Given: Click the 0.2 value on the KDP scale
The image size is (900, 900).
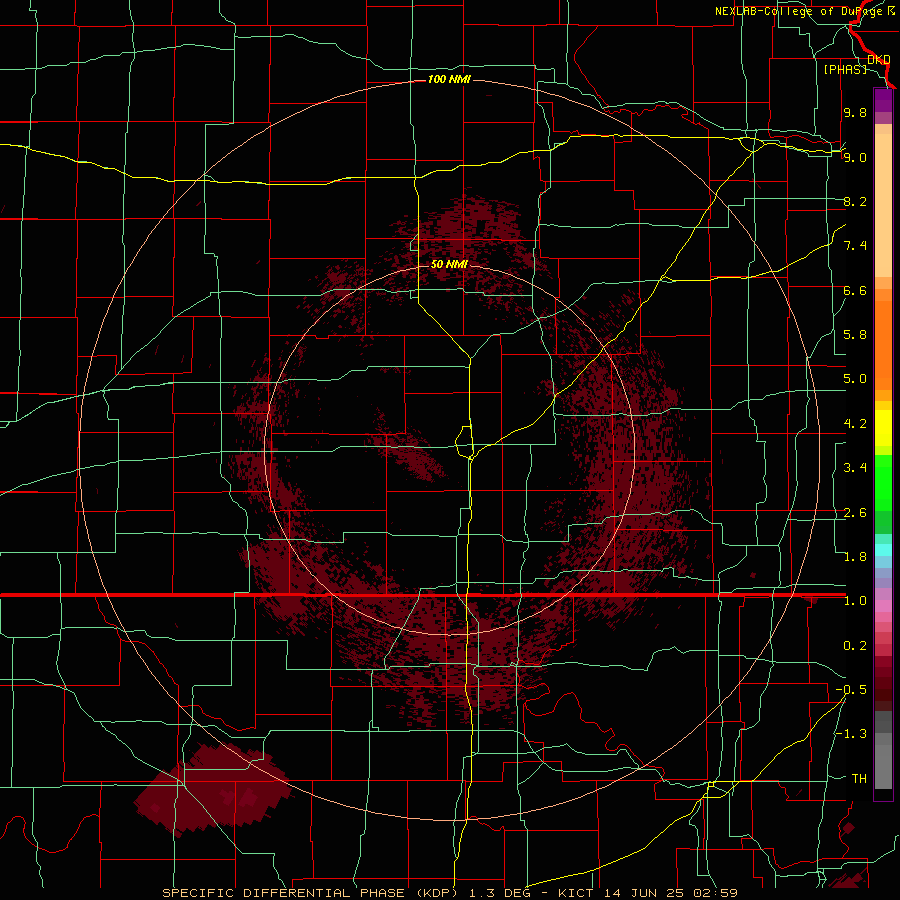Looking at the screenshot, I should [x=855, y=646].
